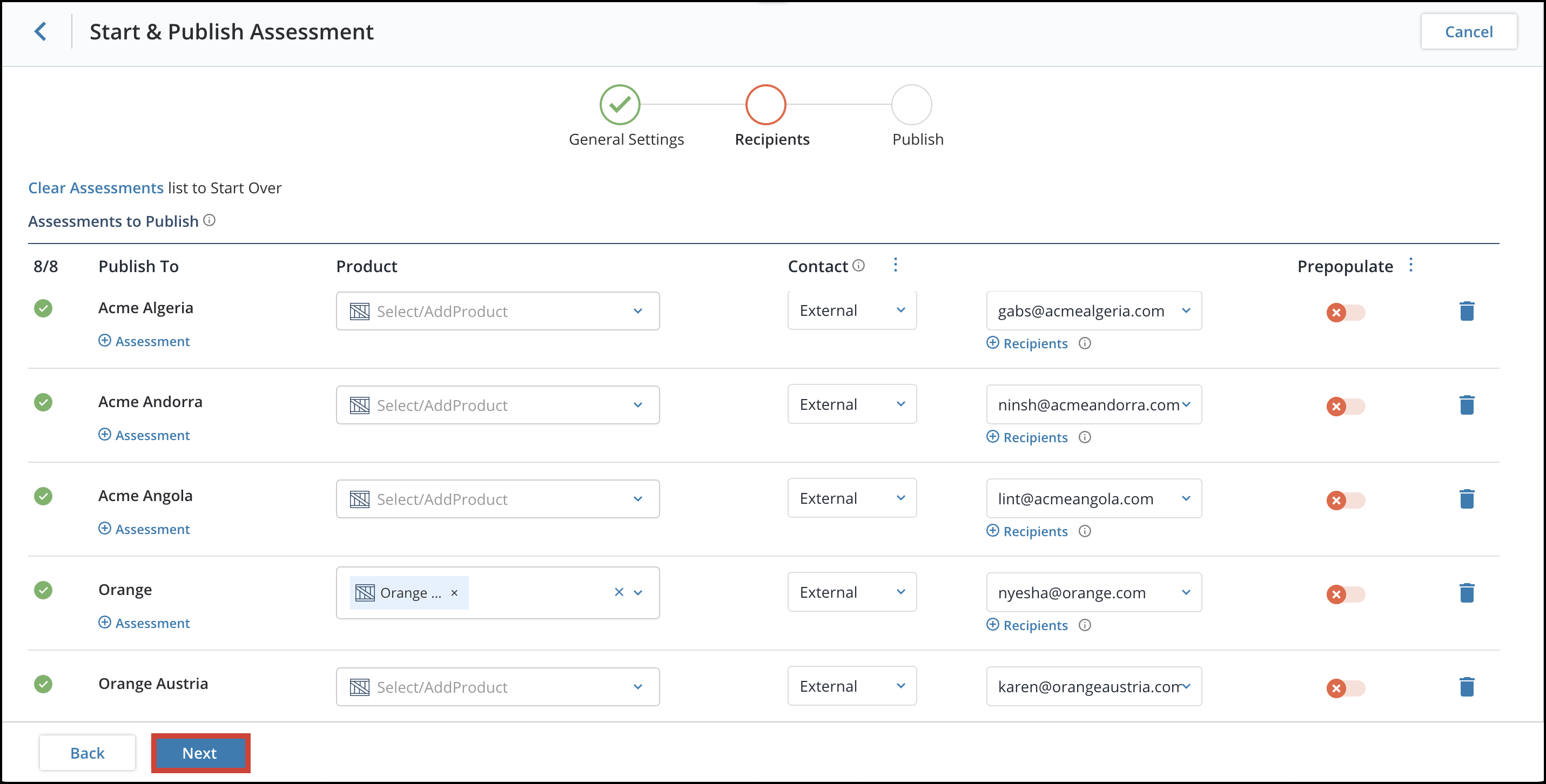Enable Prepopulate for the Orange row
This screenshot has width=1546, height=784.
pos(1346,594)
